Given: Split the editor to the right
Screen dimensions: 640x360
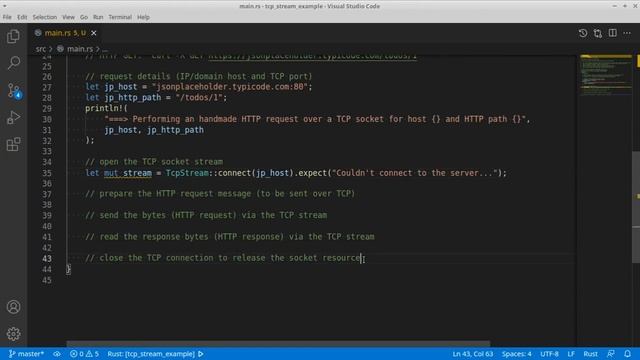Looking at the screenshot, I should point(613,33).
